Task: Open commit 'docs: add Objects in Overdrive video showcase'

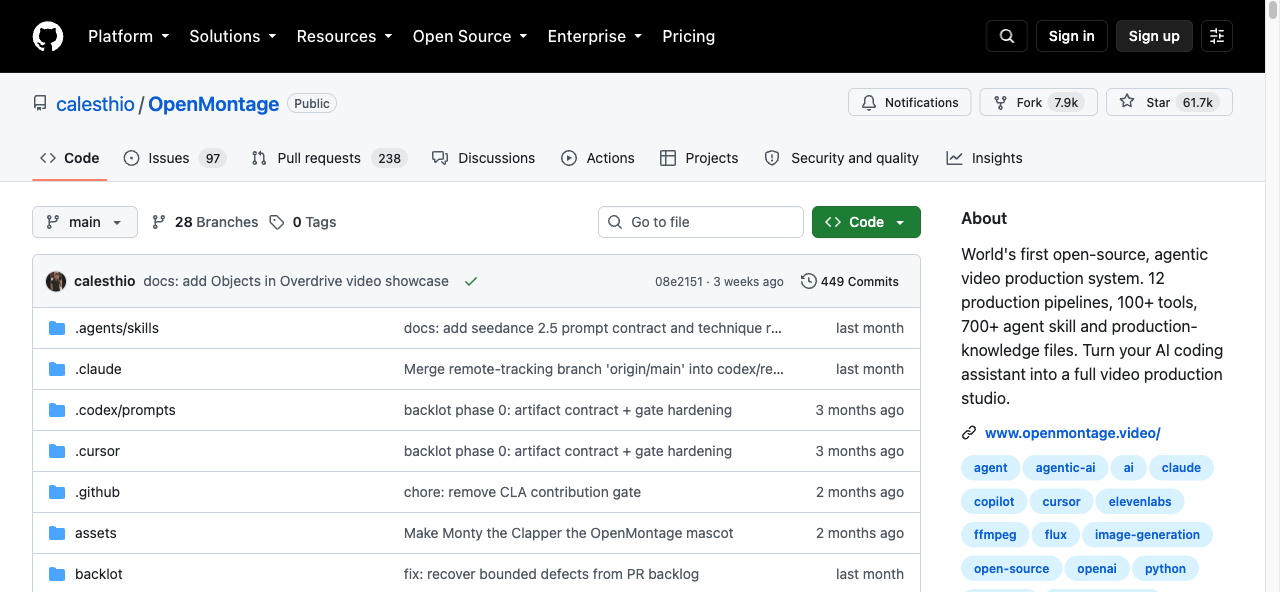Action: (296, 281)
